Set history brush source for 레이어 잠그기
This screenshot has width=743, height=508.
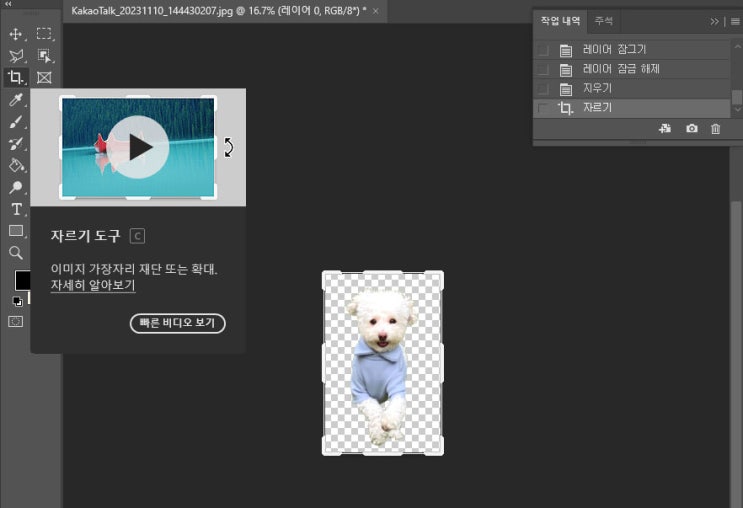pos(544,50)
